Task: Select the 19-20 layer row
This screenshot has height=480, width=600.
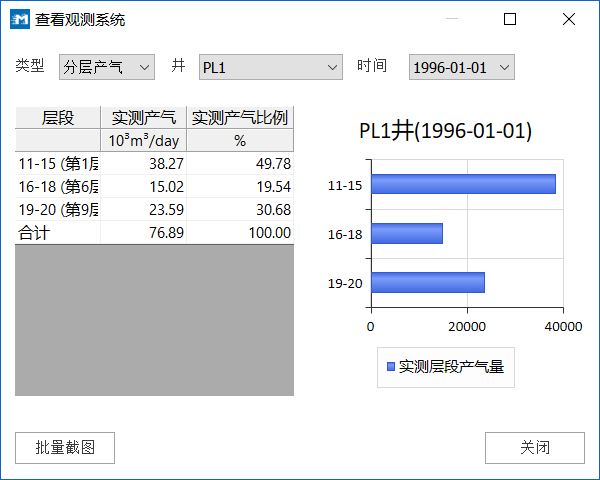Action: (58, 209)
